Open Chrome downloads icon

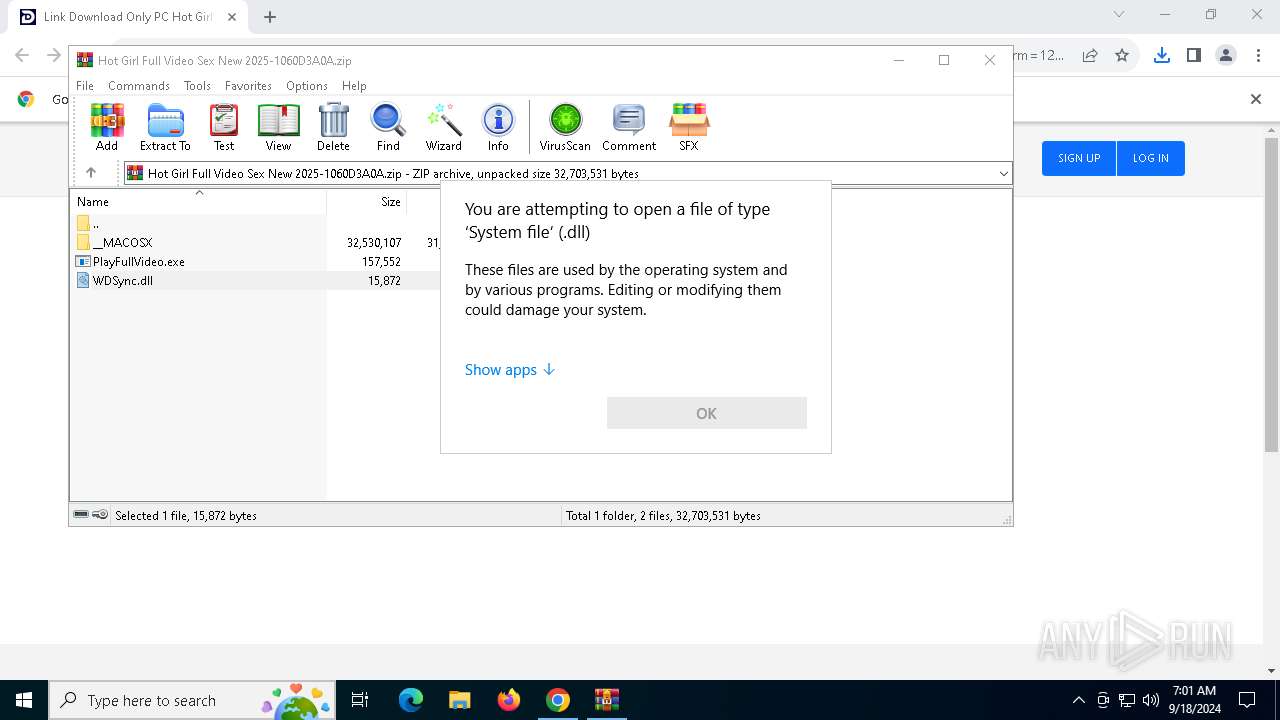tap(1161, 55)
